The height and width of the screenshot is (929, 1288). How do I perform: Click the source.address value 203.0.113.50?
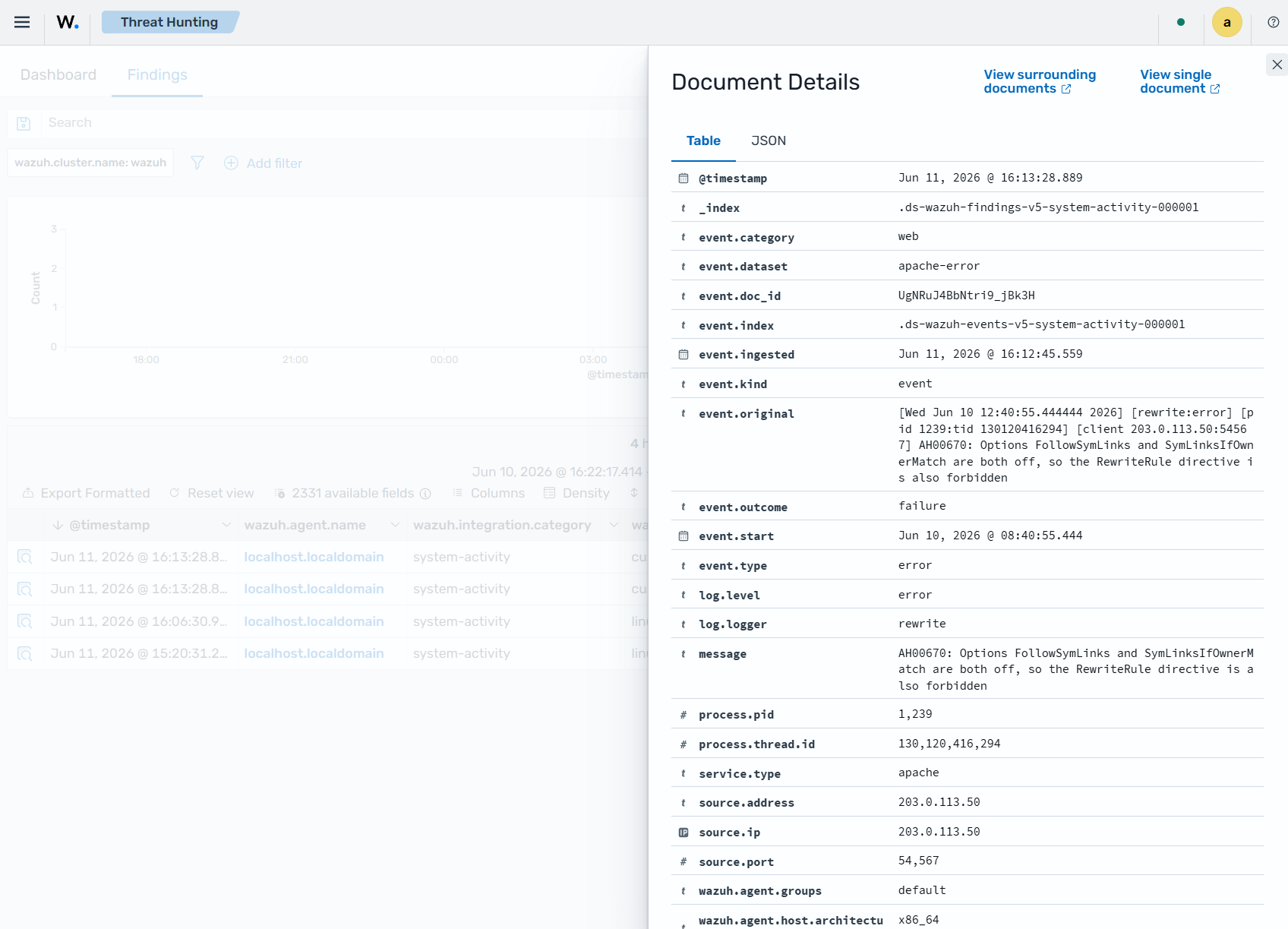coord(939,802)
